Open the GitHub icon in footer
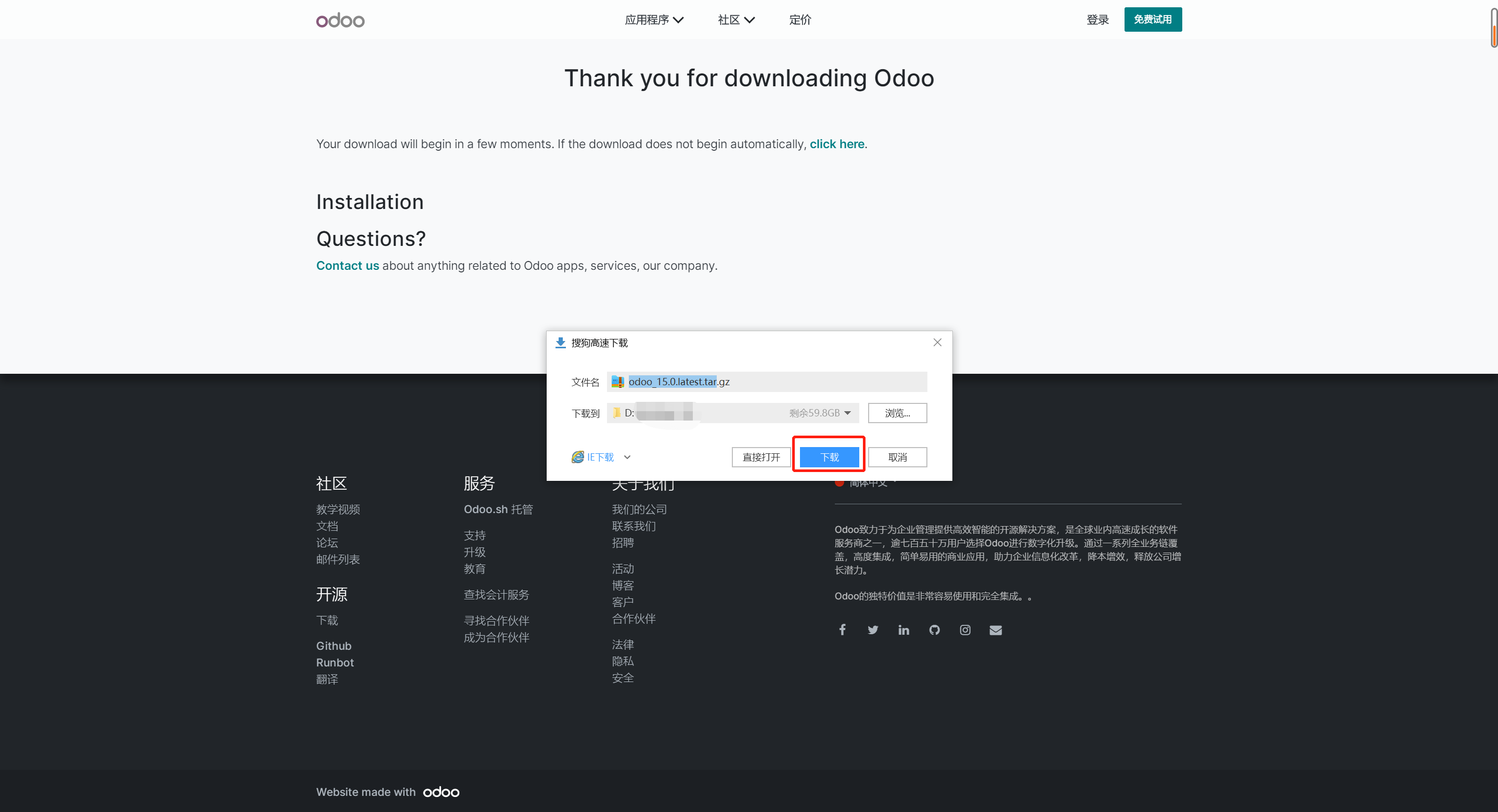 pyautogui.click(x=935, y=630)
